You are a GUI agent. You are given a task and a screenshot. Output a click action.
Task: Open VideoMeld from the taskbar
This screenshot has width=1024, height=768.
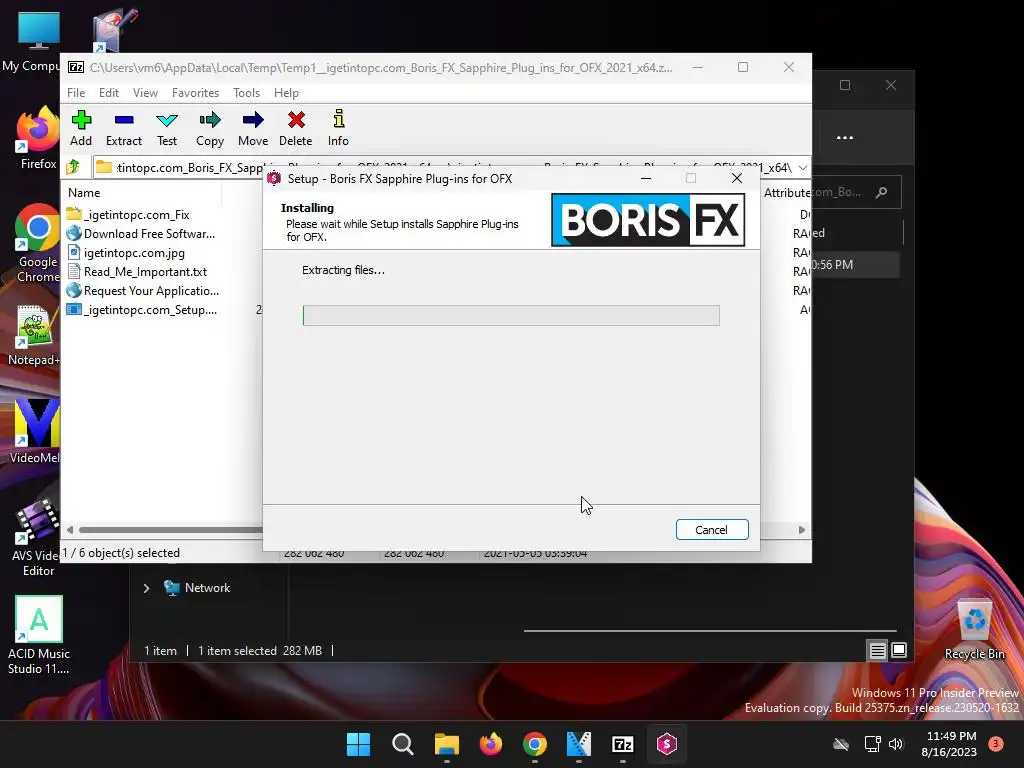click(x=579, y=744)
